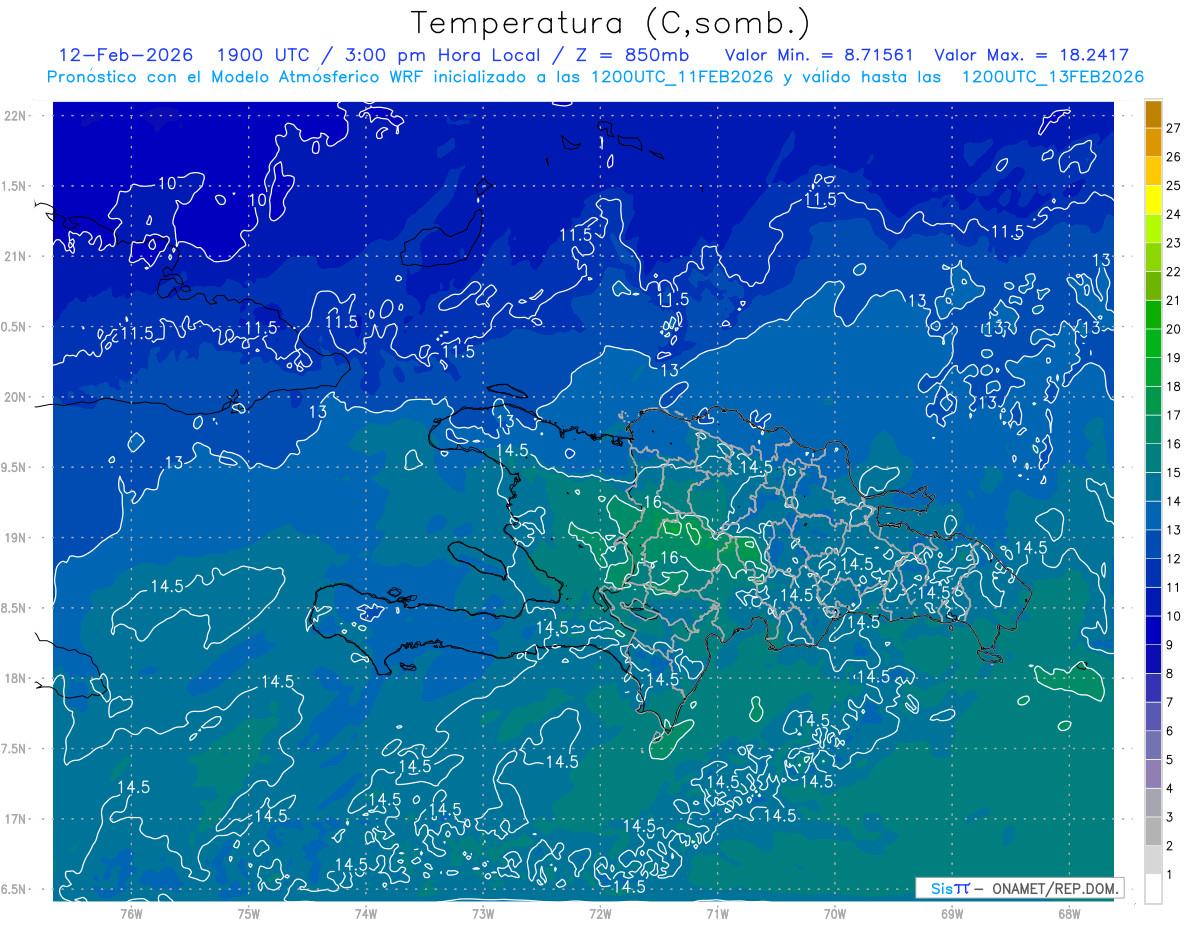Click the bright yellow swatch between 24 and 25
Image resolution: width=1200 pixels, height=927 pixels.
click(1153, 200)
